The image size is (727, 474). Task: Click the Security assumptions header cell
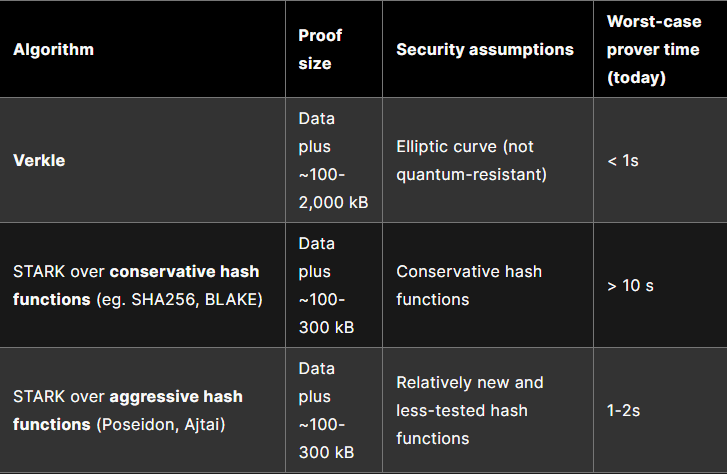[485, 49]
